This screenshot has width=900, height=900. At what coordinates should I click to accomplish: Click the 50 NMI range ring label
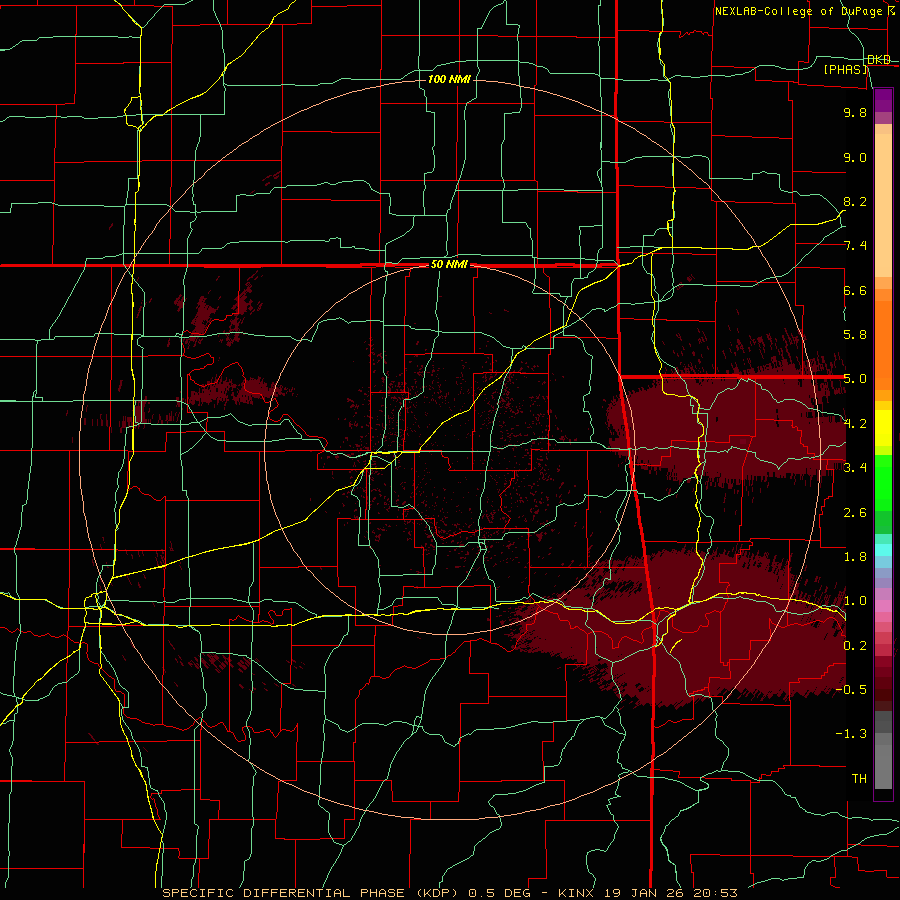click(449, 265)
